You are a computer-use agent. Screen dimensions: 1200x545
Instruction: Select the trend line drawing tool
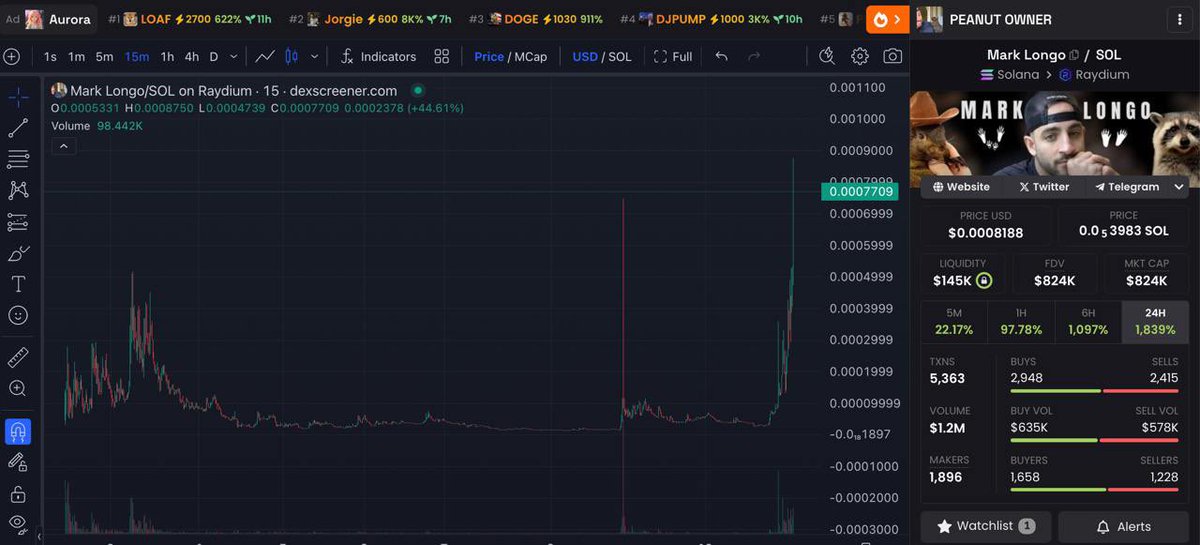click(x=18, y=128)
